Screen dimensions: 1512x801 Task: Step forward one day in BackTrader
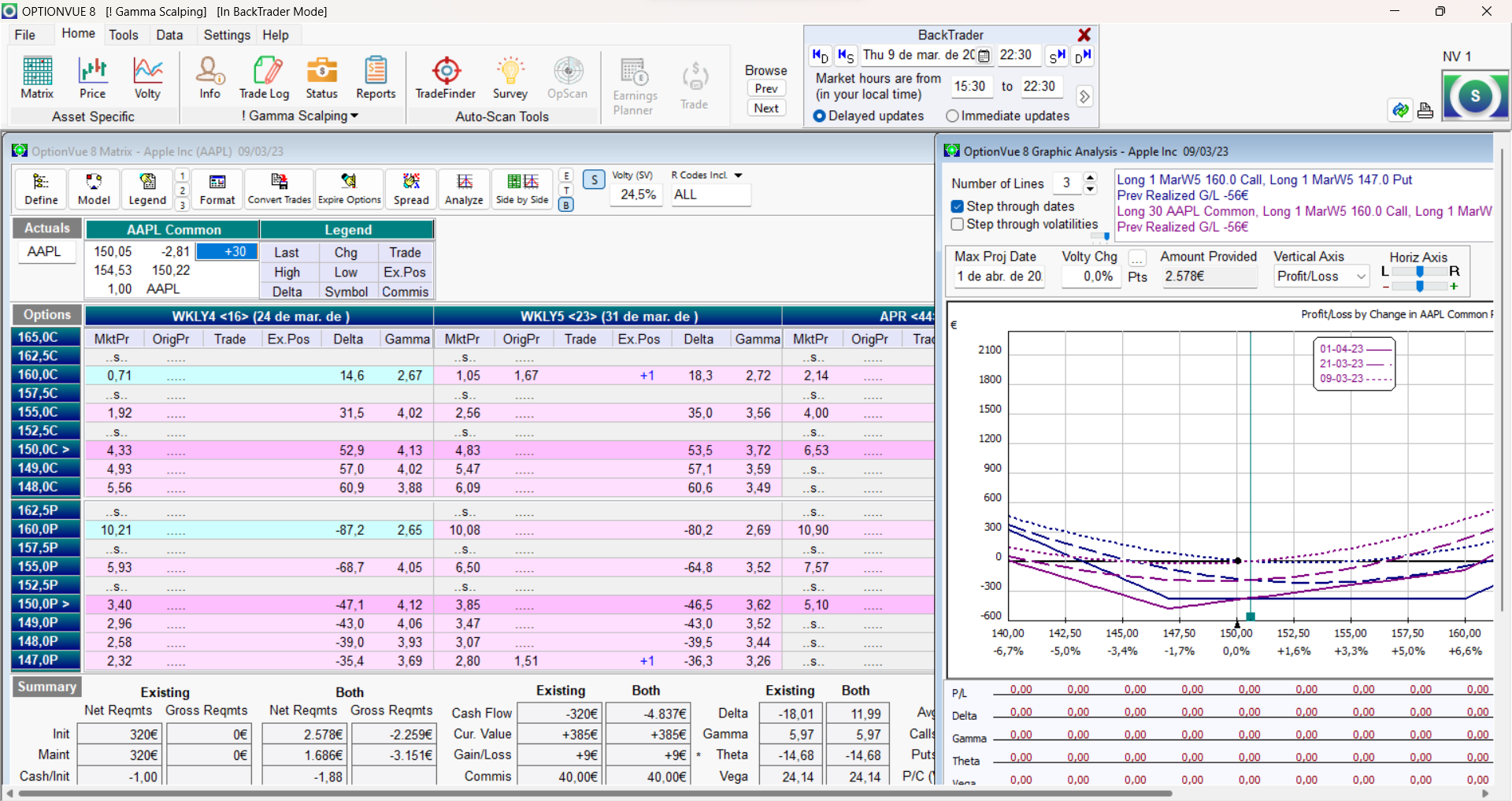[1083, 56]
